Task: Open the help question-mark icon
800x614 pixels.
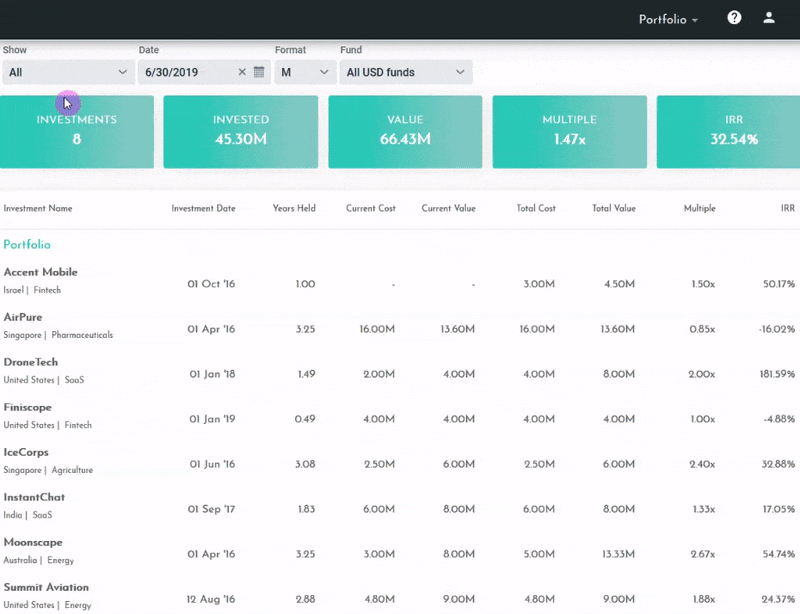Action: coord(734,17)
